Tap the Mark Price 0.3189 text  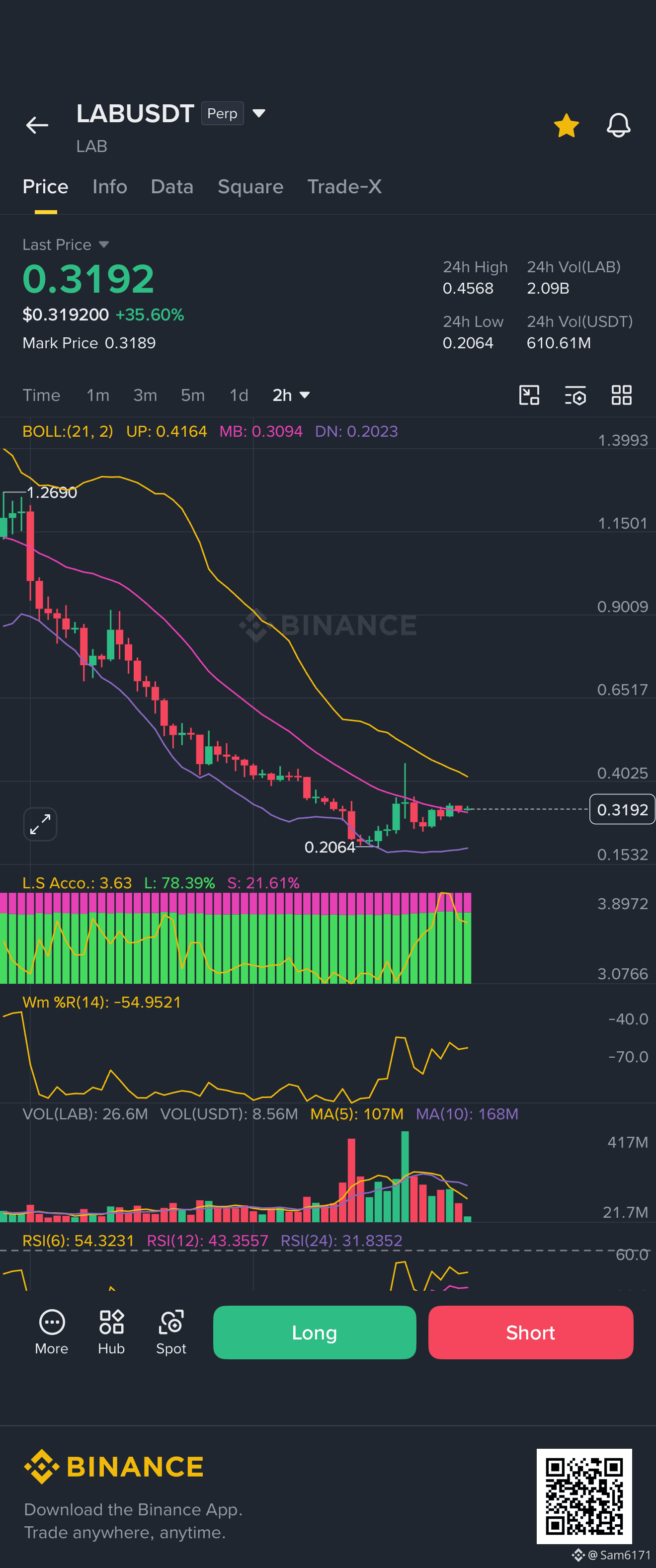[x=89, y=343]
